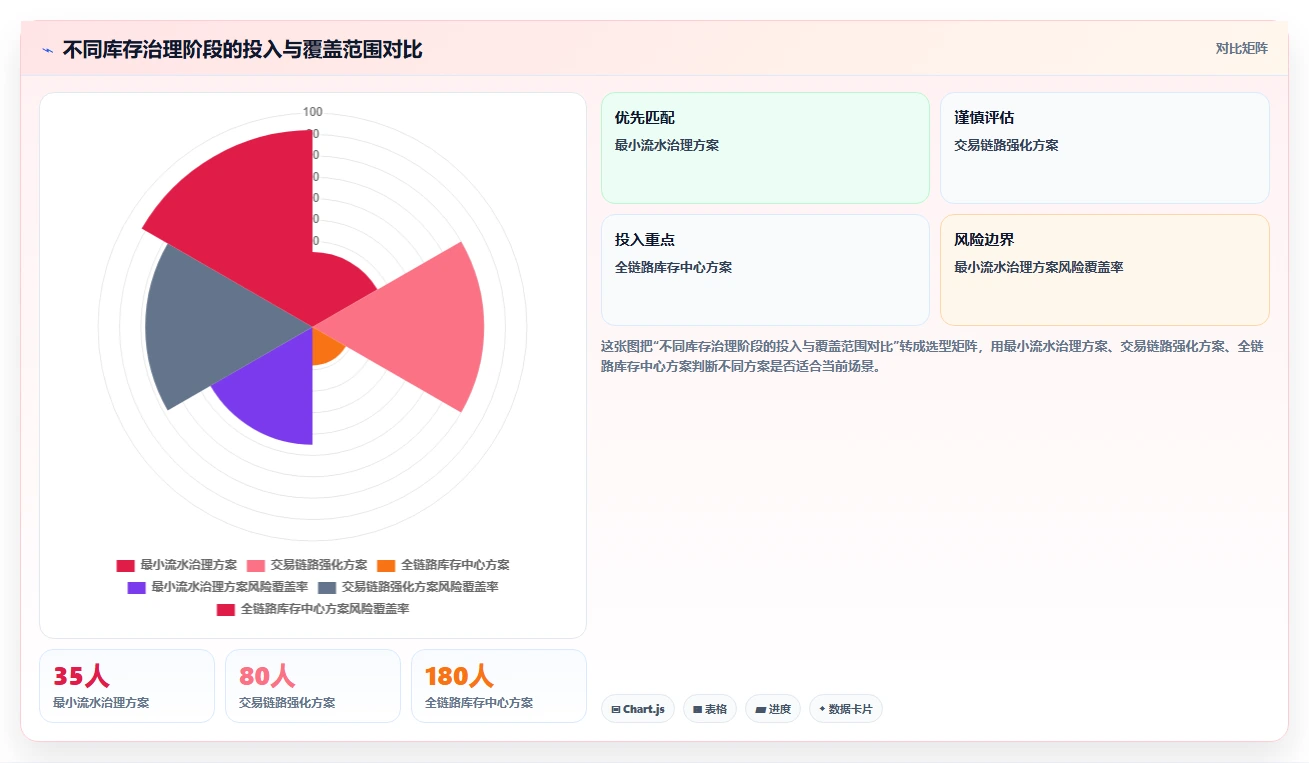Click the orange polar chart segment
Viewport: 1309px width, 763px height.
point(326,346)
